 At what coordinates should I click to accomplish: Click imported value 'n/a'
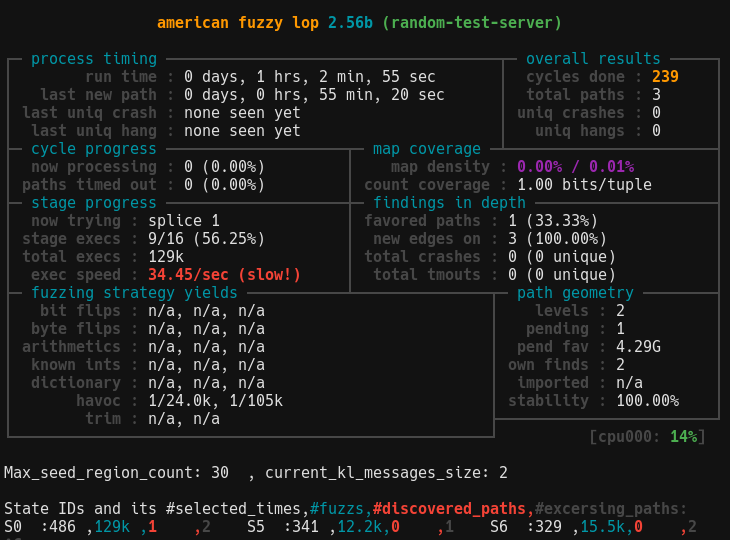[629, 383]
